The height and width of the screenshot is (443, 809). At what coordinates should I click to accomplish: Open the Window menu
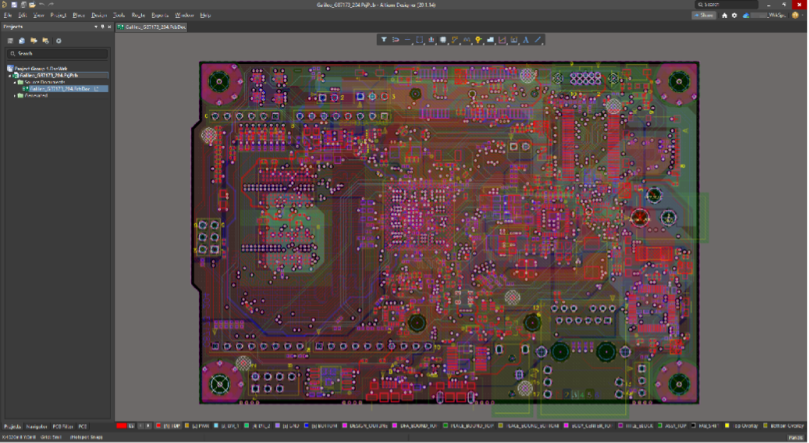coord(184,15)
